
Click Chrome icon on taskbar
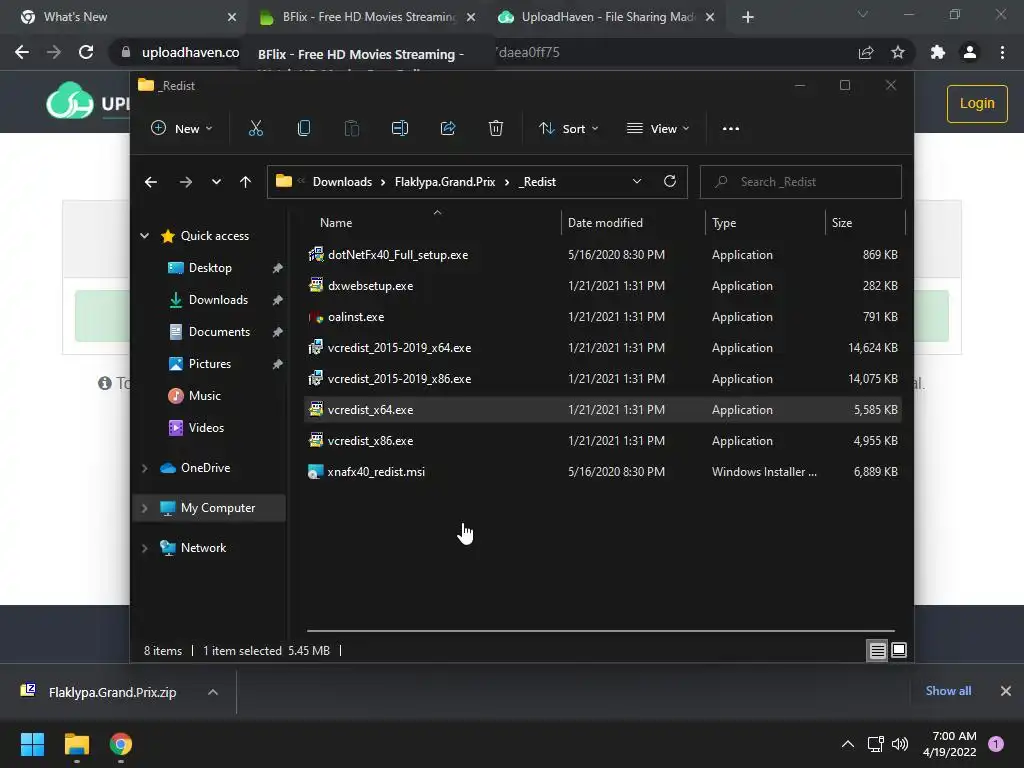click(121, 744)
